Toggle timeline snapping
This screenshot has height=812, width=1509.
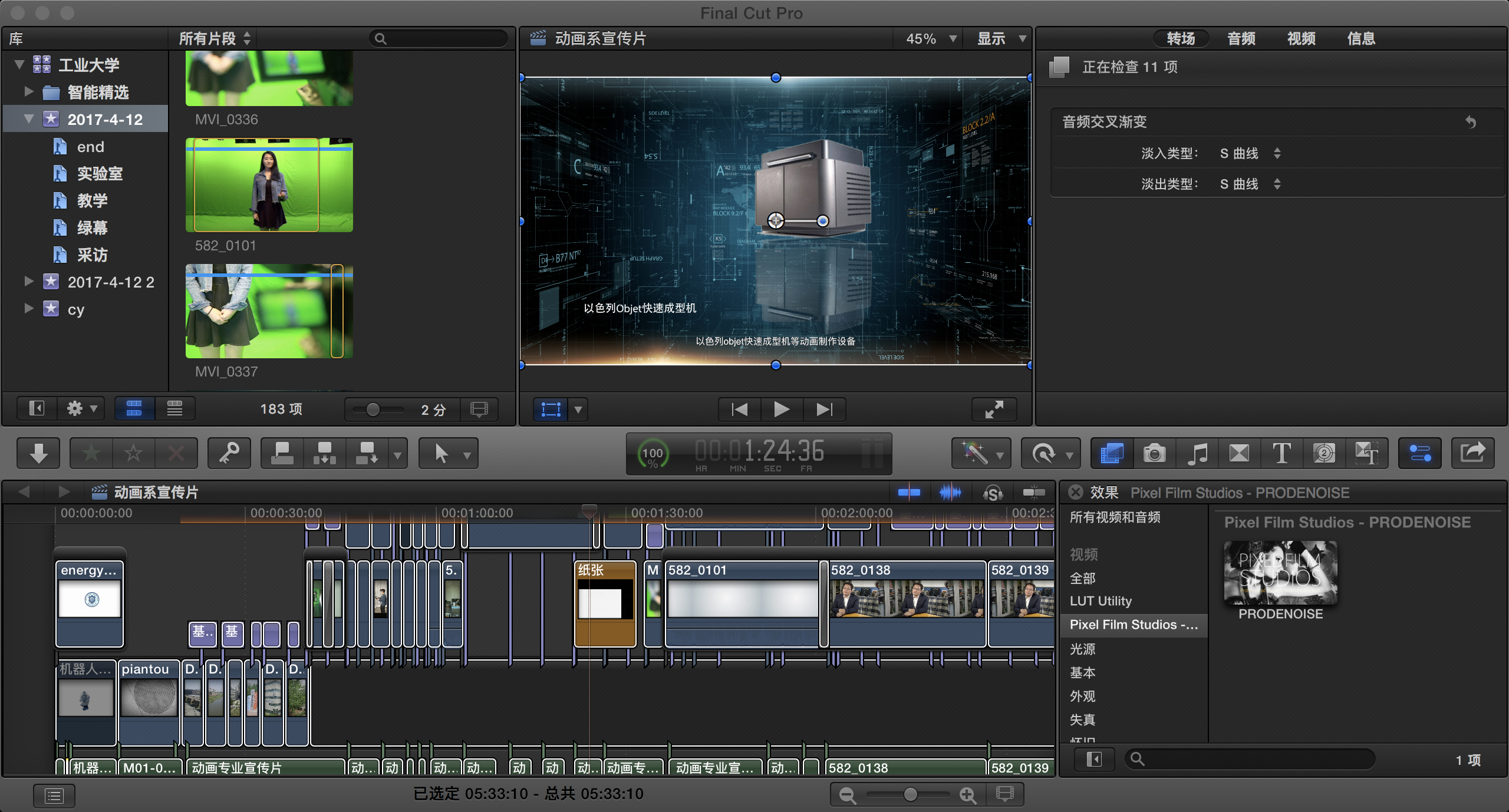point(1033,492)
